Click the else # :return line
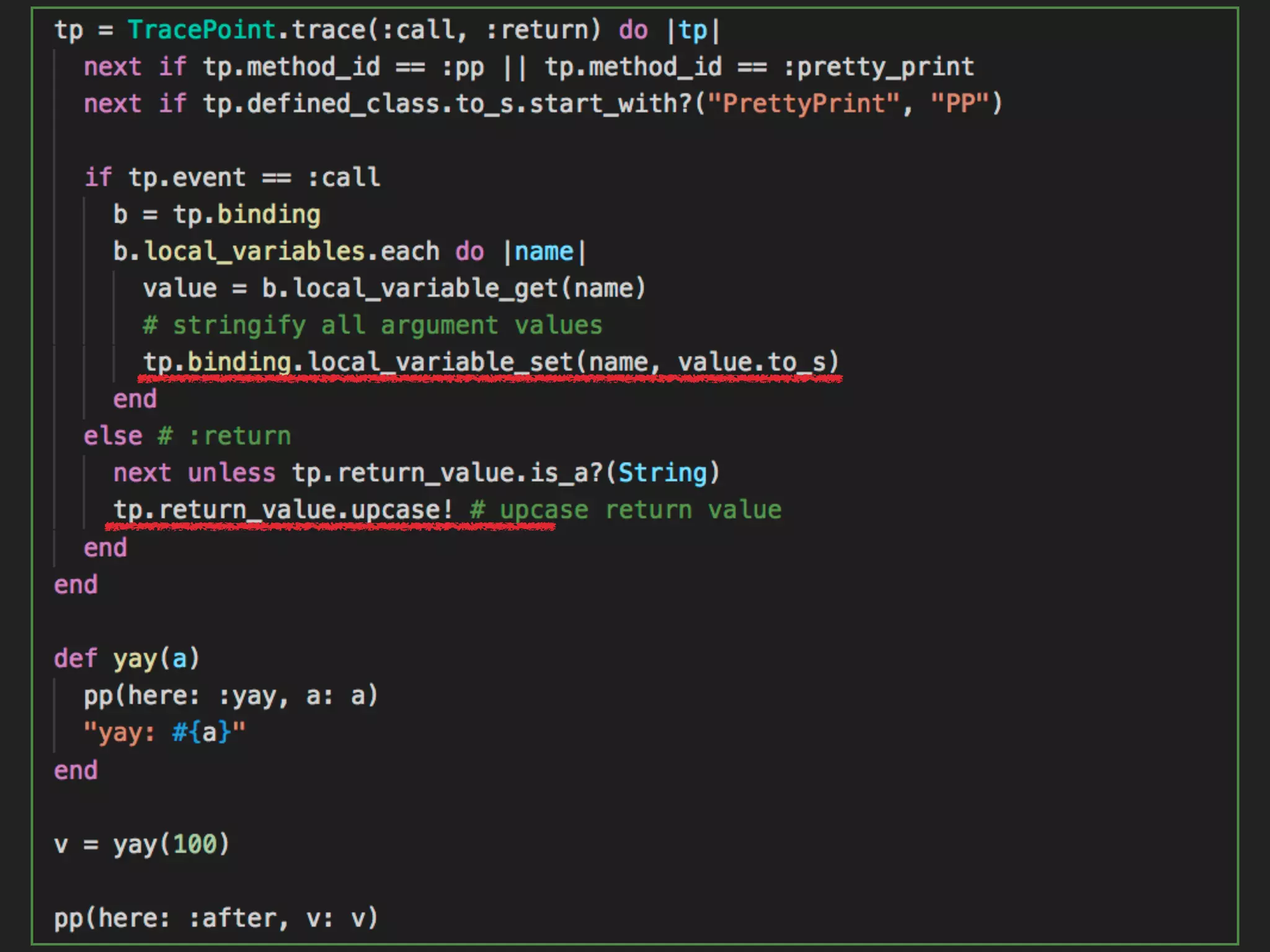The width and height of the screenshot is (1270, 952). click(186, 436)
